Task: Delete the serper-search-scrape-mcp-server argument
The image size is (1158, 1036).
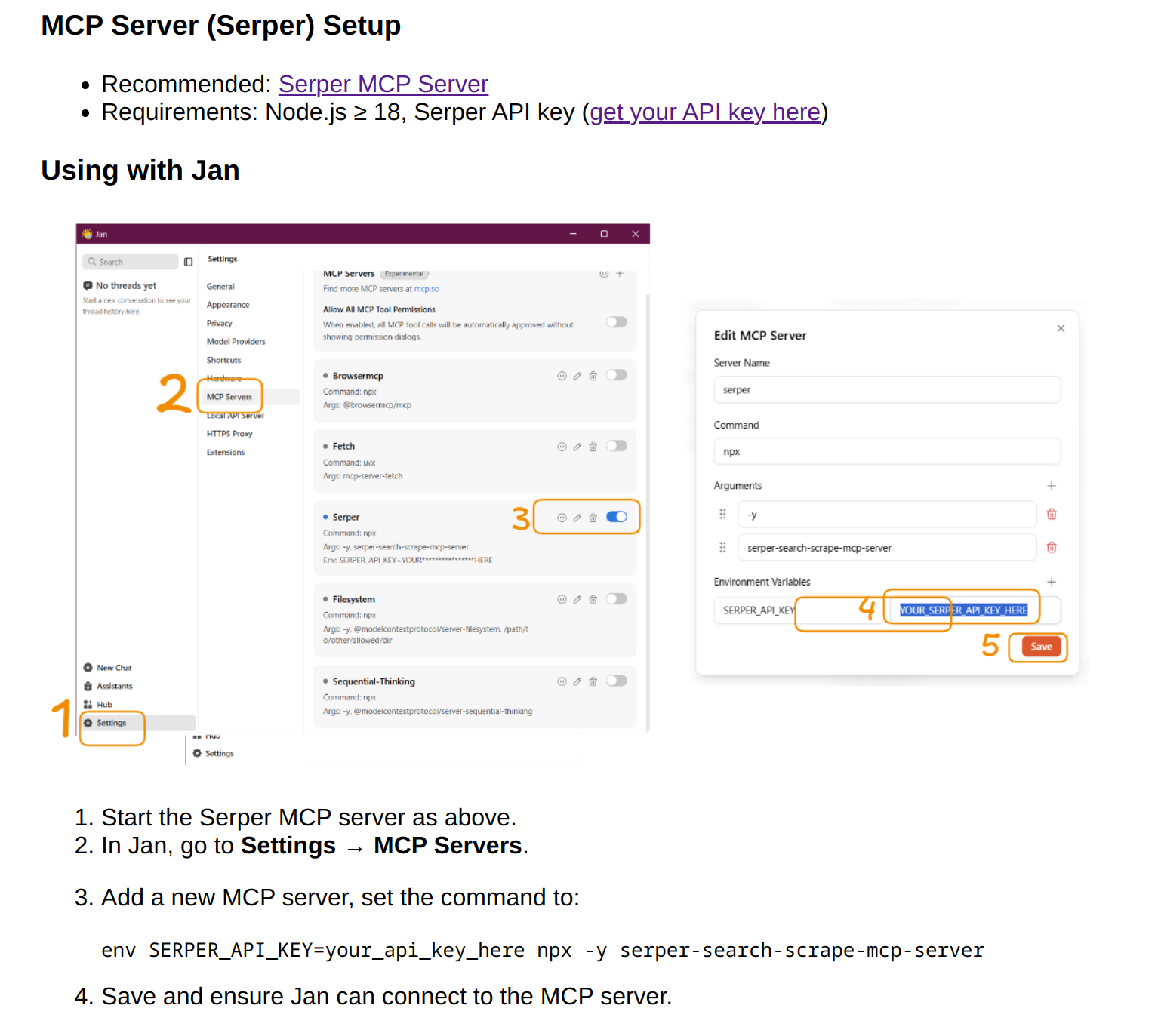Action: coord(1052,547)
